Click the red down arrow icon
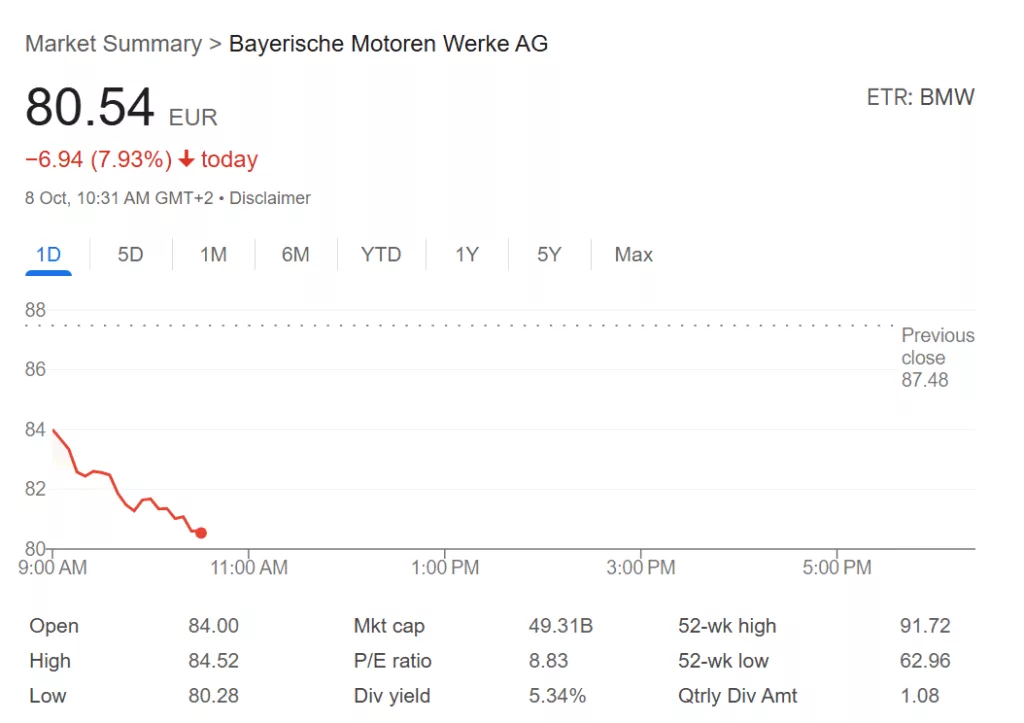 [186, 160]
